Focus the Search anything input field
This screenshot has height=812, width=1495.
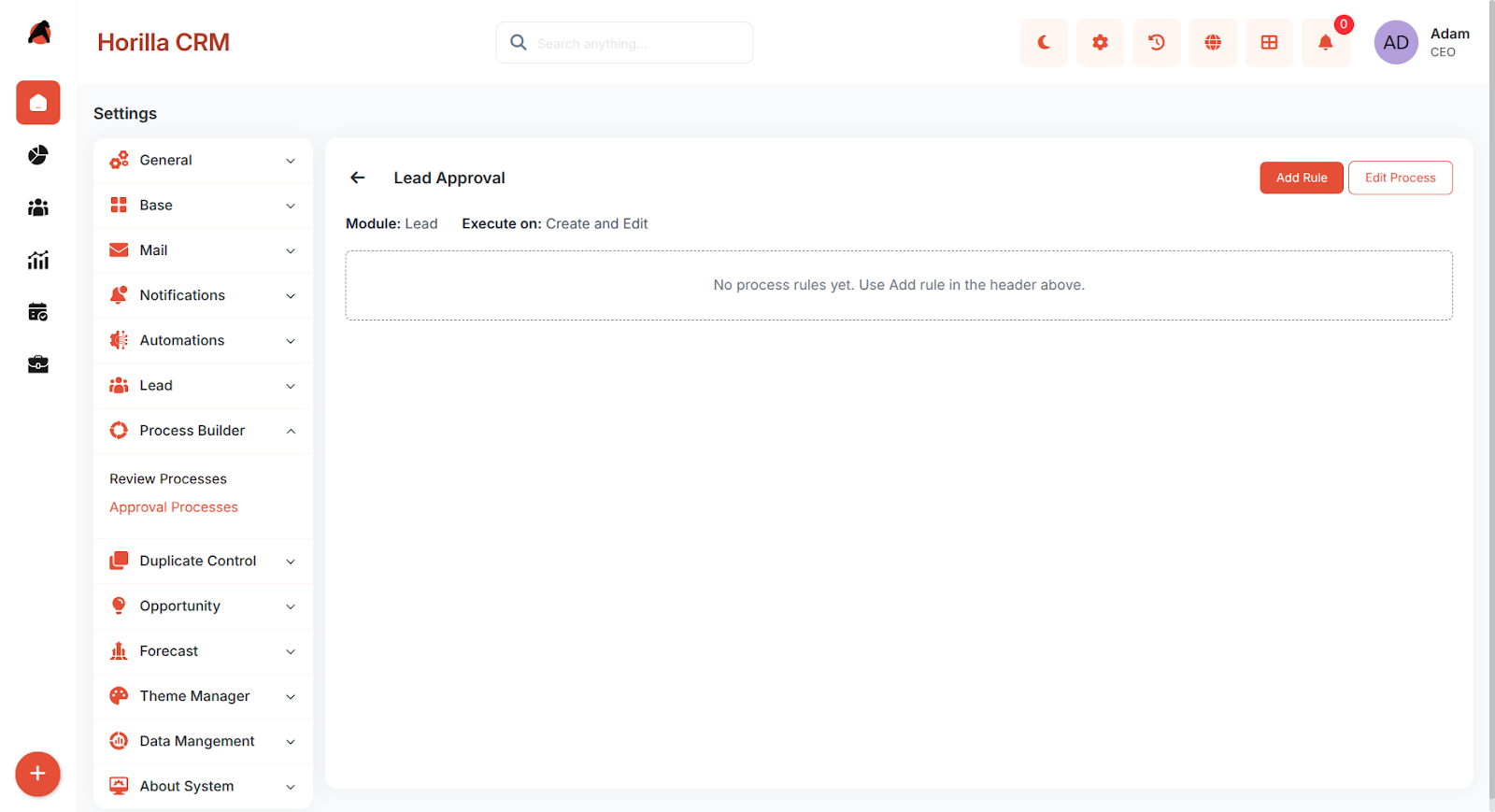point(624,43)
